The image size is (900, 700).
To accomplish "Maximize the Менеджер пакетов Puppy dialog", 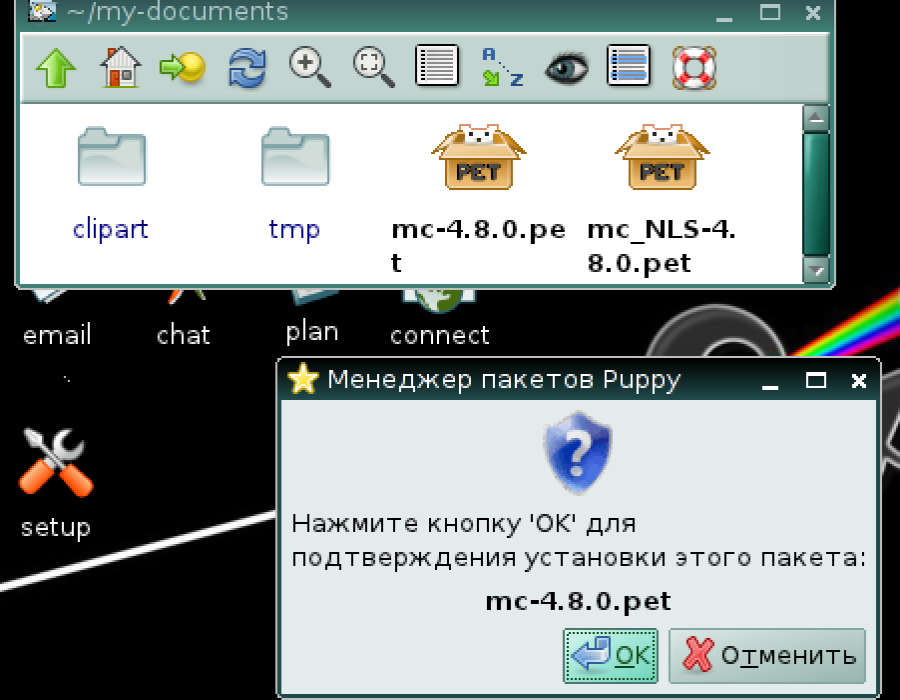I will (x=816, y=380).
